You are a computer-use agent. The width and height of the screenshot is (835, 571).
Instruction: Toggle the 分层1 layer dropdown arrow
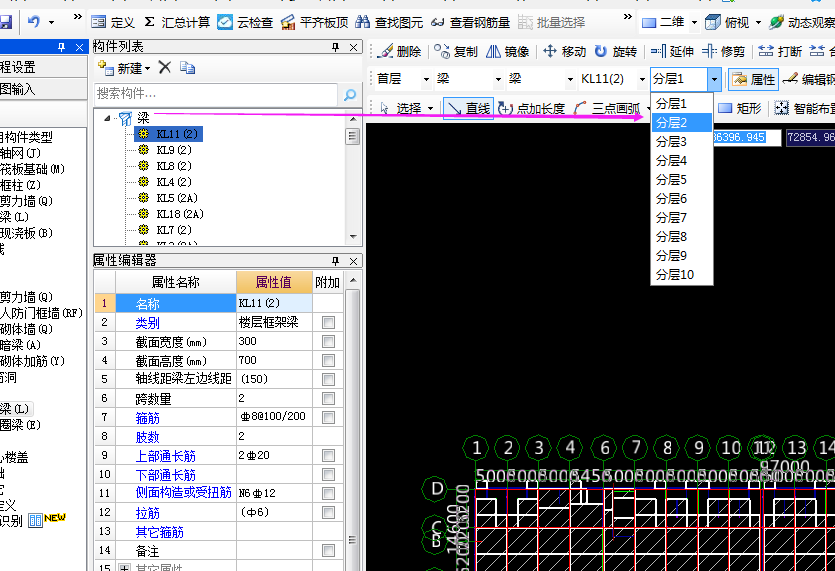[x=715, y=79]
